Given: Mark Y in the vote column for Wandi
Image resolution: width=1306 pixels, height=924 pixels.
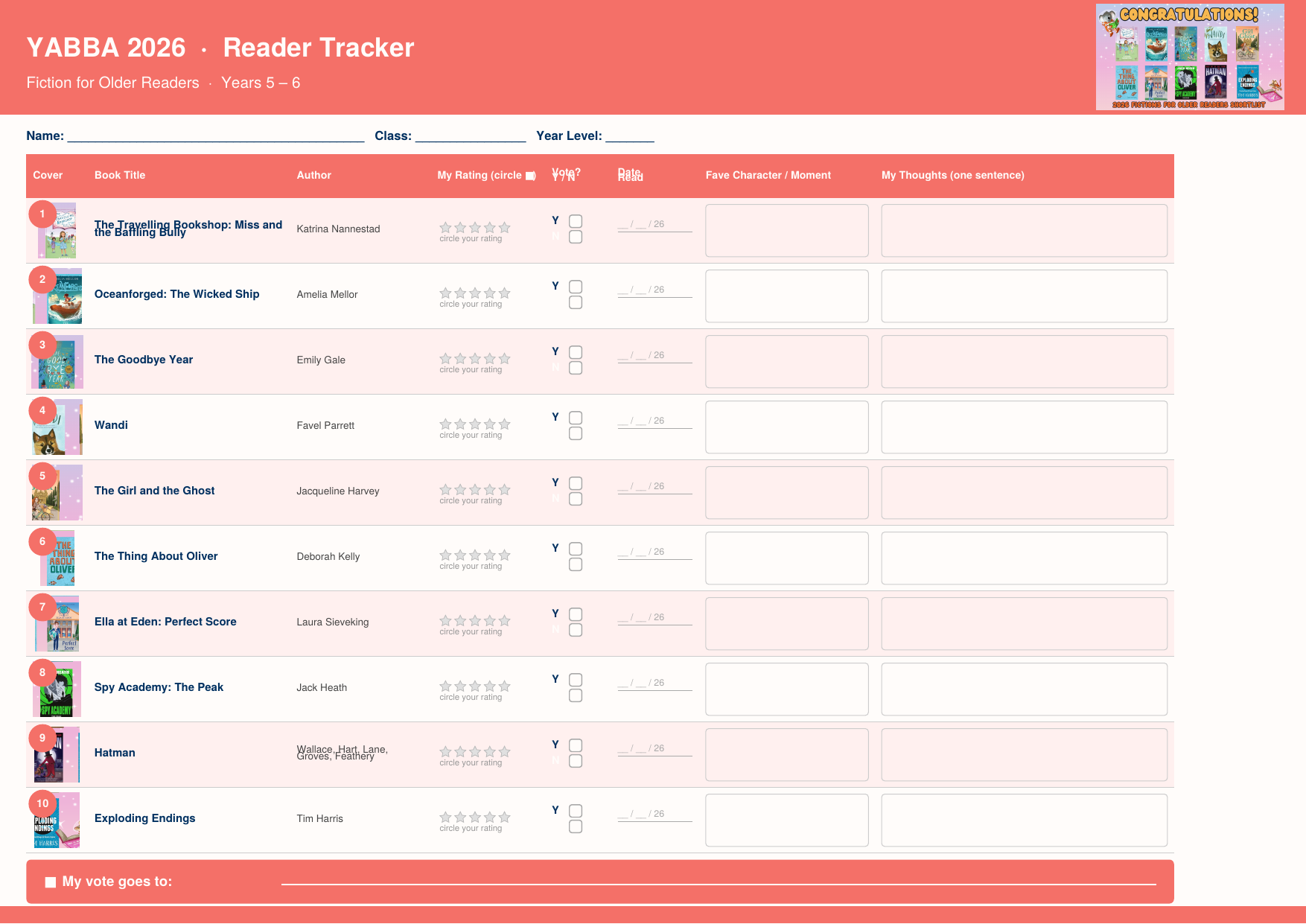Looking at the screenshot, I should pos(576,418).
